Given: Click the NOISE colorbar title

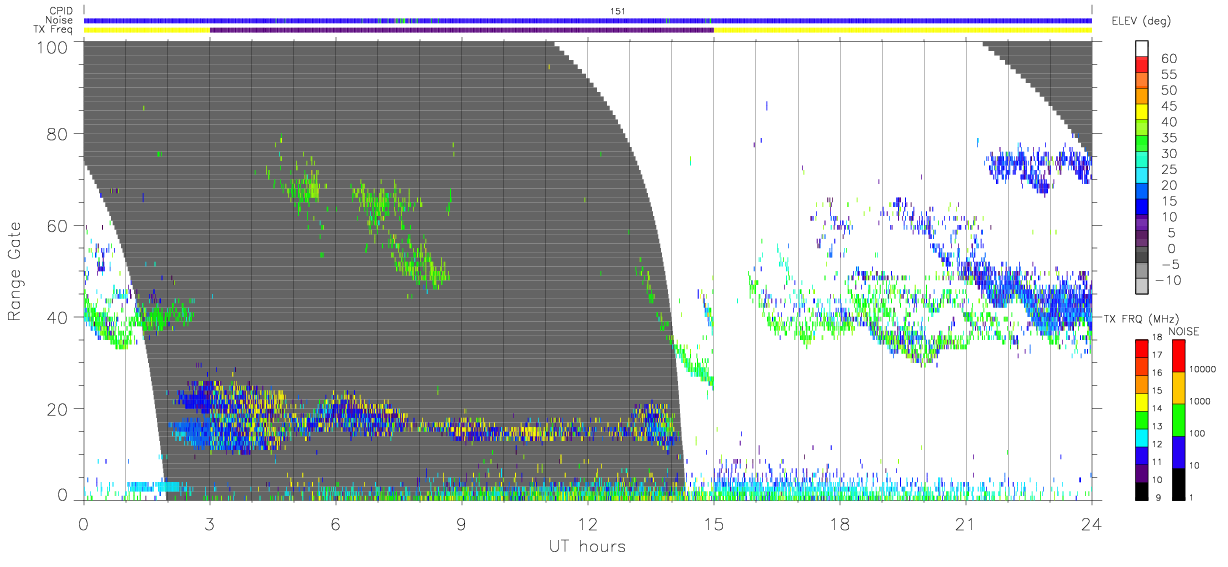Looking at the screenshot, I should click(1186, 331).
